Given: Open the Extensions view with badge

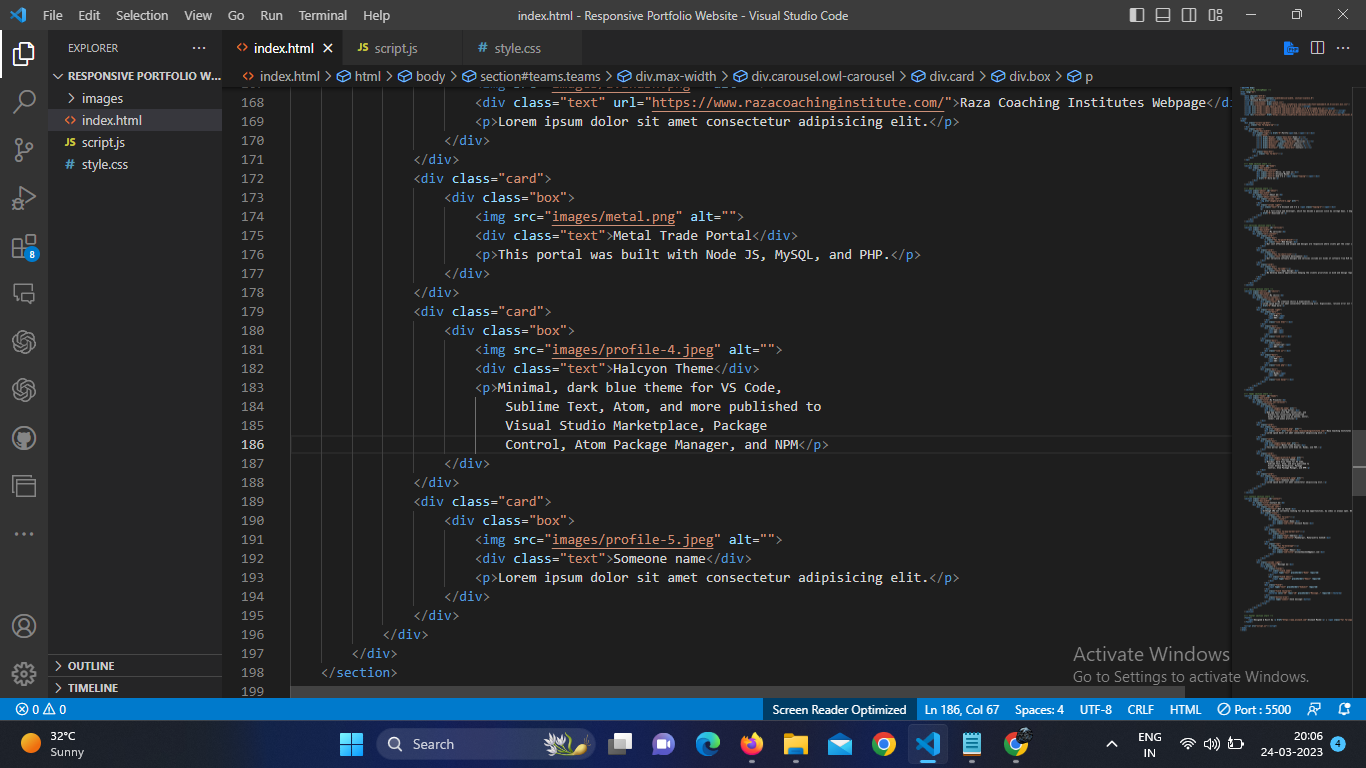Looking at the screenshot, I should 24,247.
